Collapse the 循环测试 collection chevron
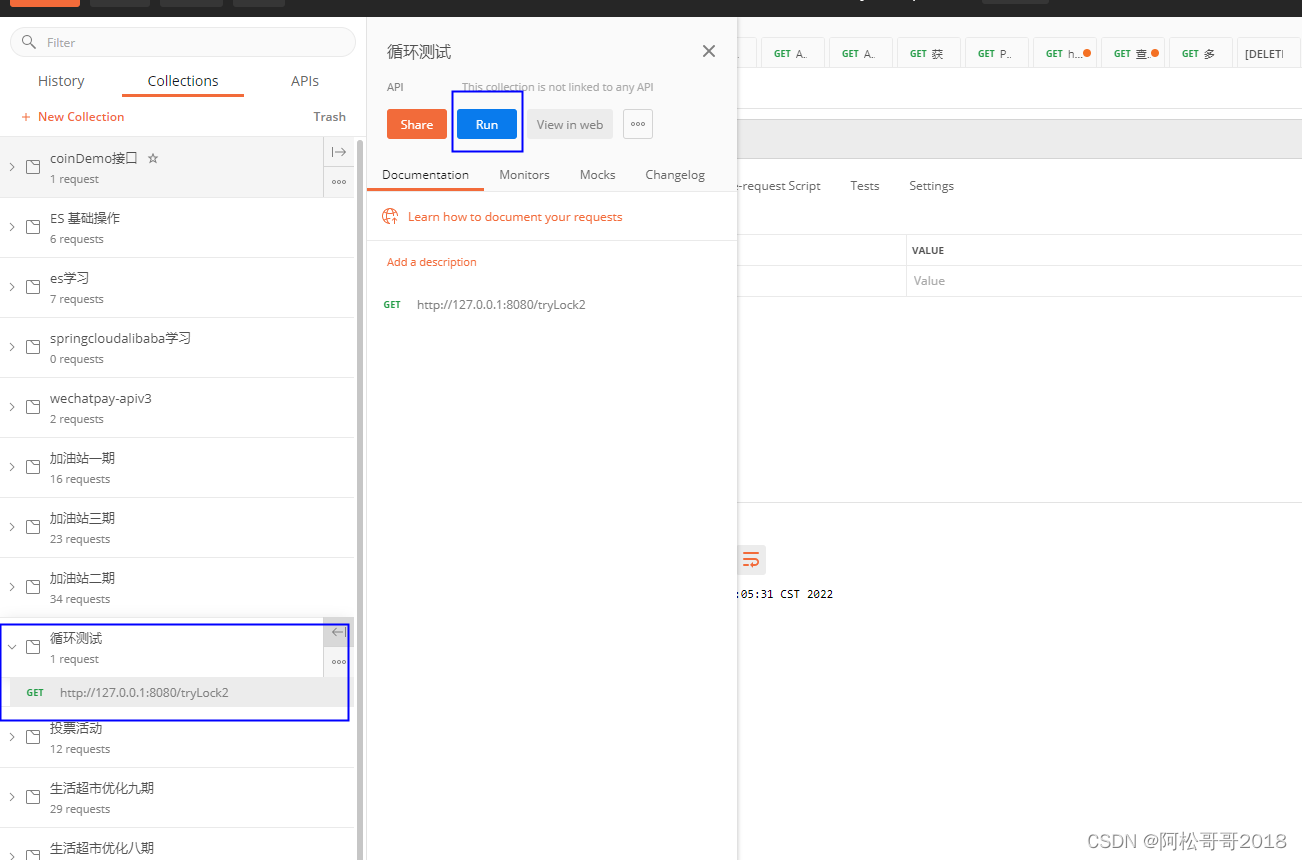1302x860 pixels. click(x=12, y=647)
